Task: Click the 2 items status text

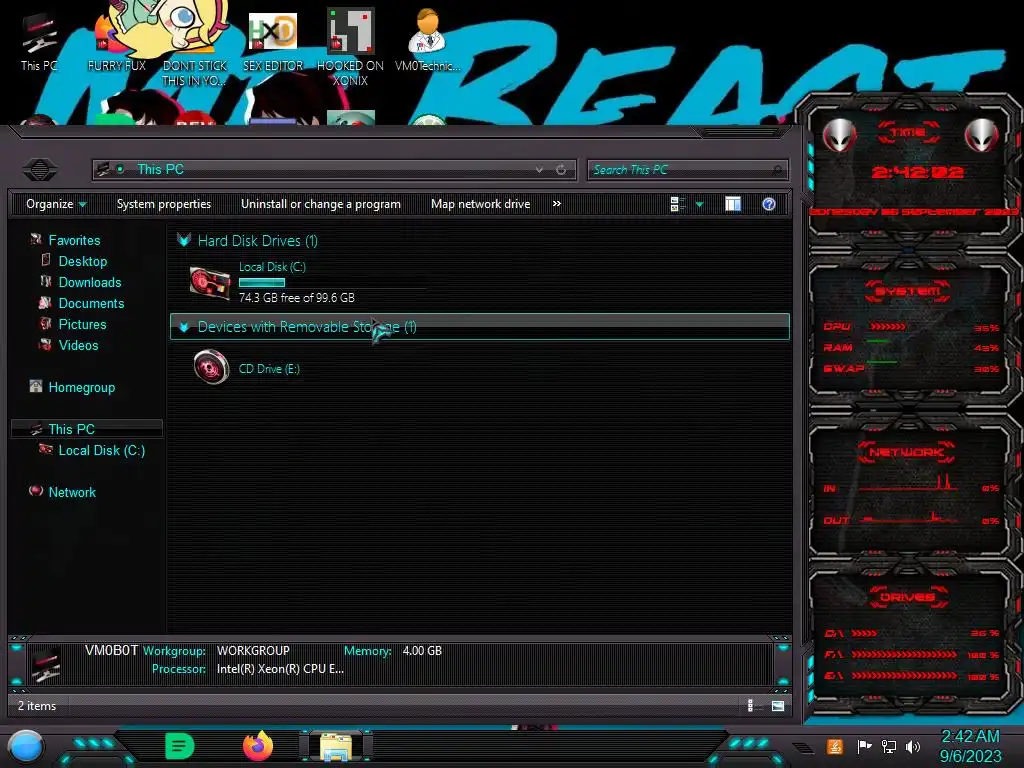Action: pos(37,706)
